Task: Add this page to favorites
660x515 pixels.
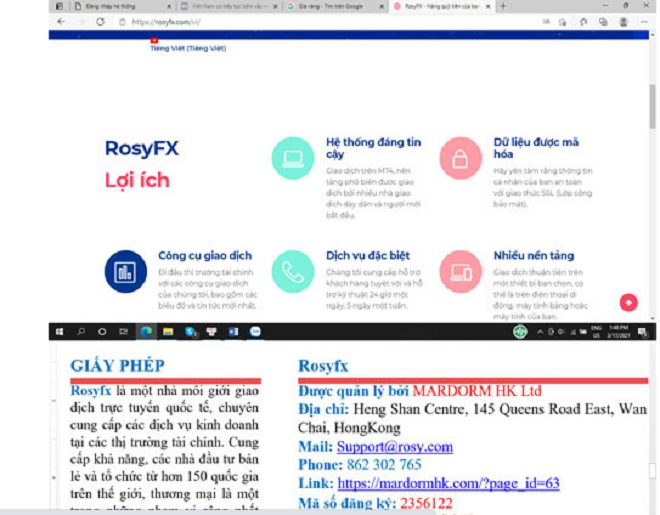Action: click(x=562, y=22)
